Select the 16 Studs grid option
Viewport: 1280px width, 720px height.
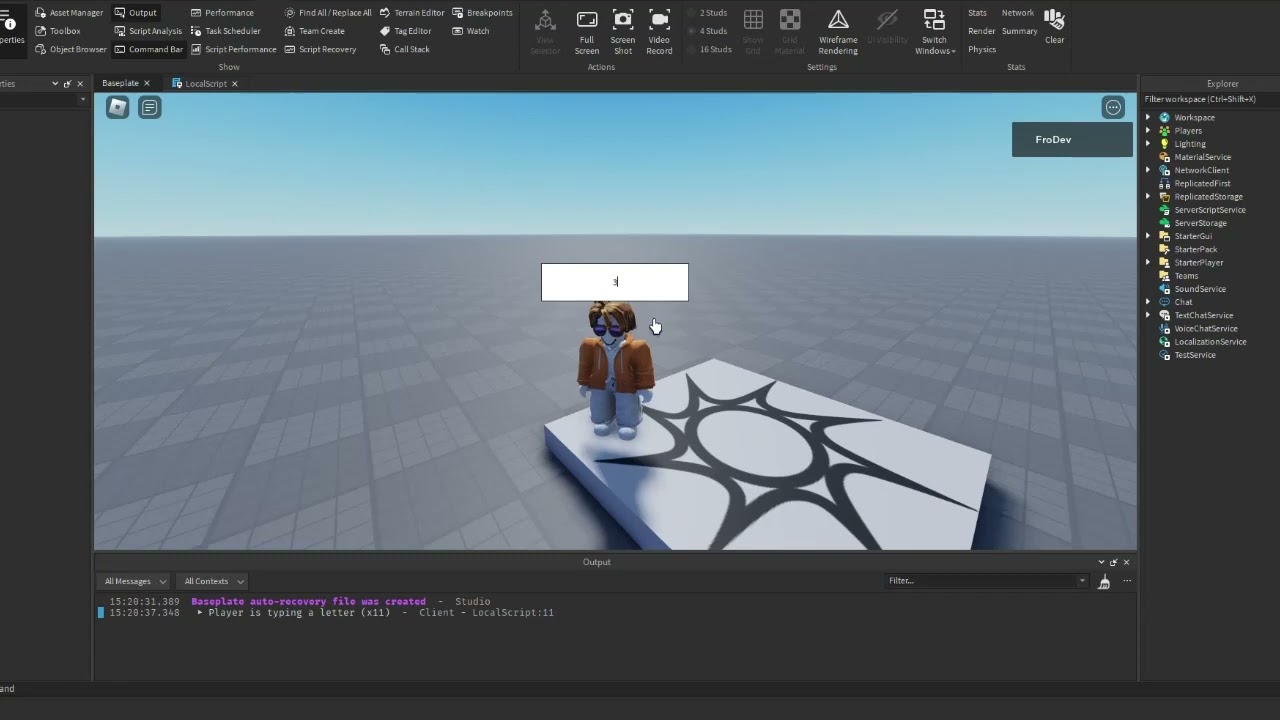[709, 49]
